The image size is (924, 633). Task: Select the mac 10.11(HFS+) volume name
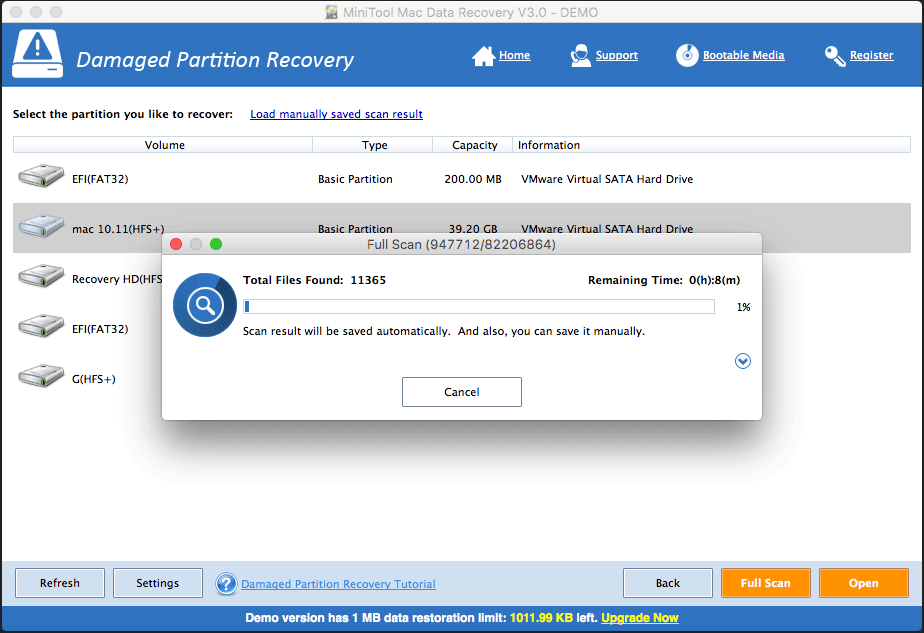coord(118,229)
